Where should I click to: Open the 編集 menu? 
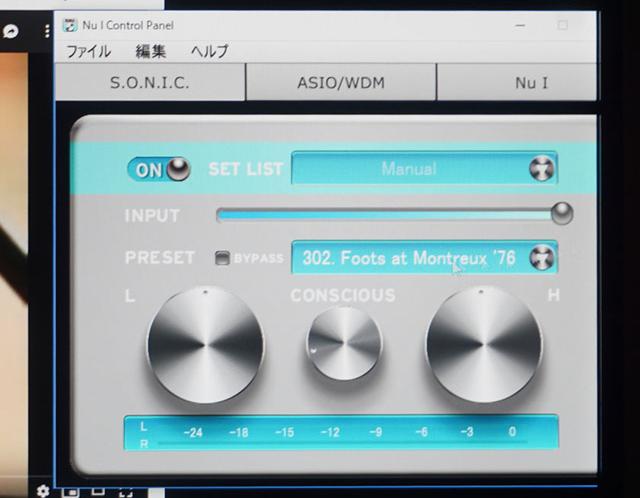[151, 51]
